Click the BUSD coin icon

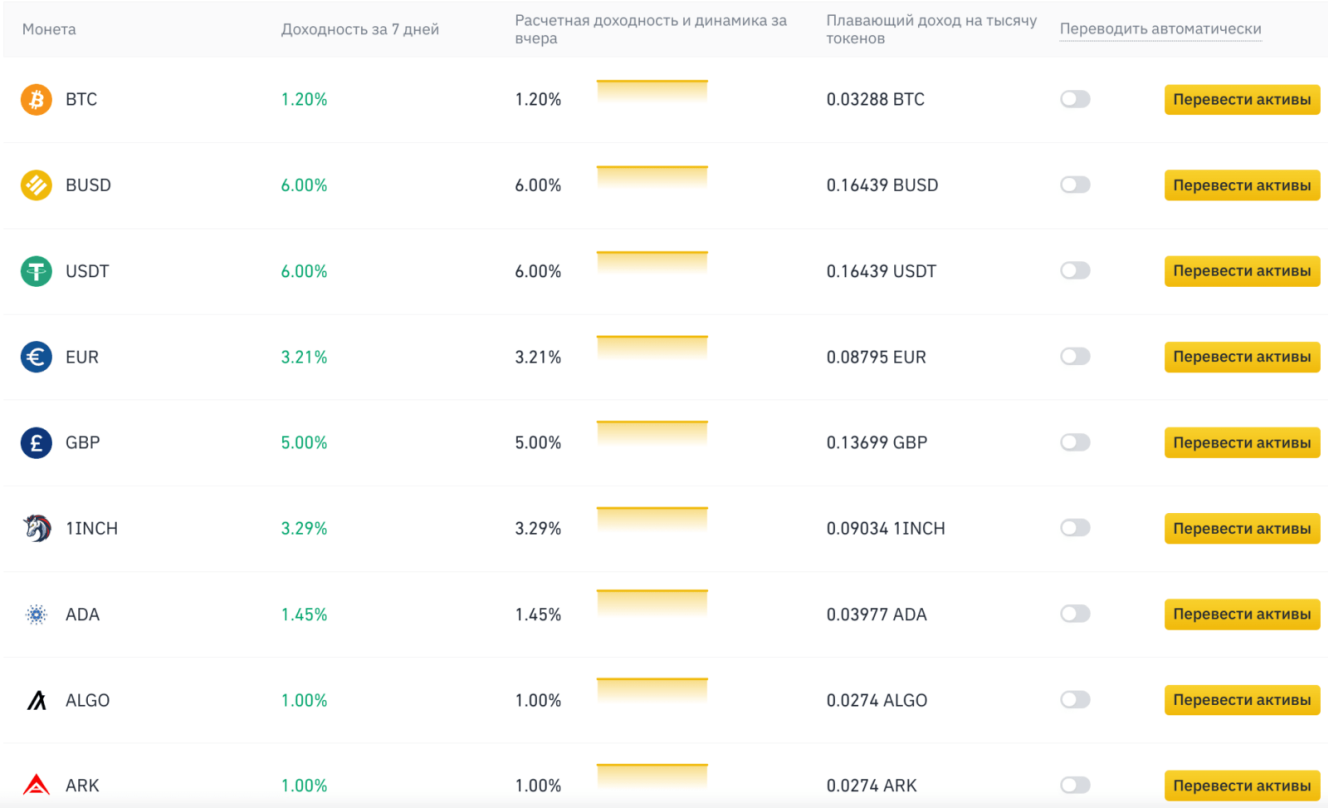pyautogui.click(x=36, y=185)
